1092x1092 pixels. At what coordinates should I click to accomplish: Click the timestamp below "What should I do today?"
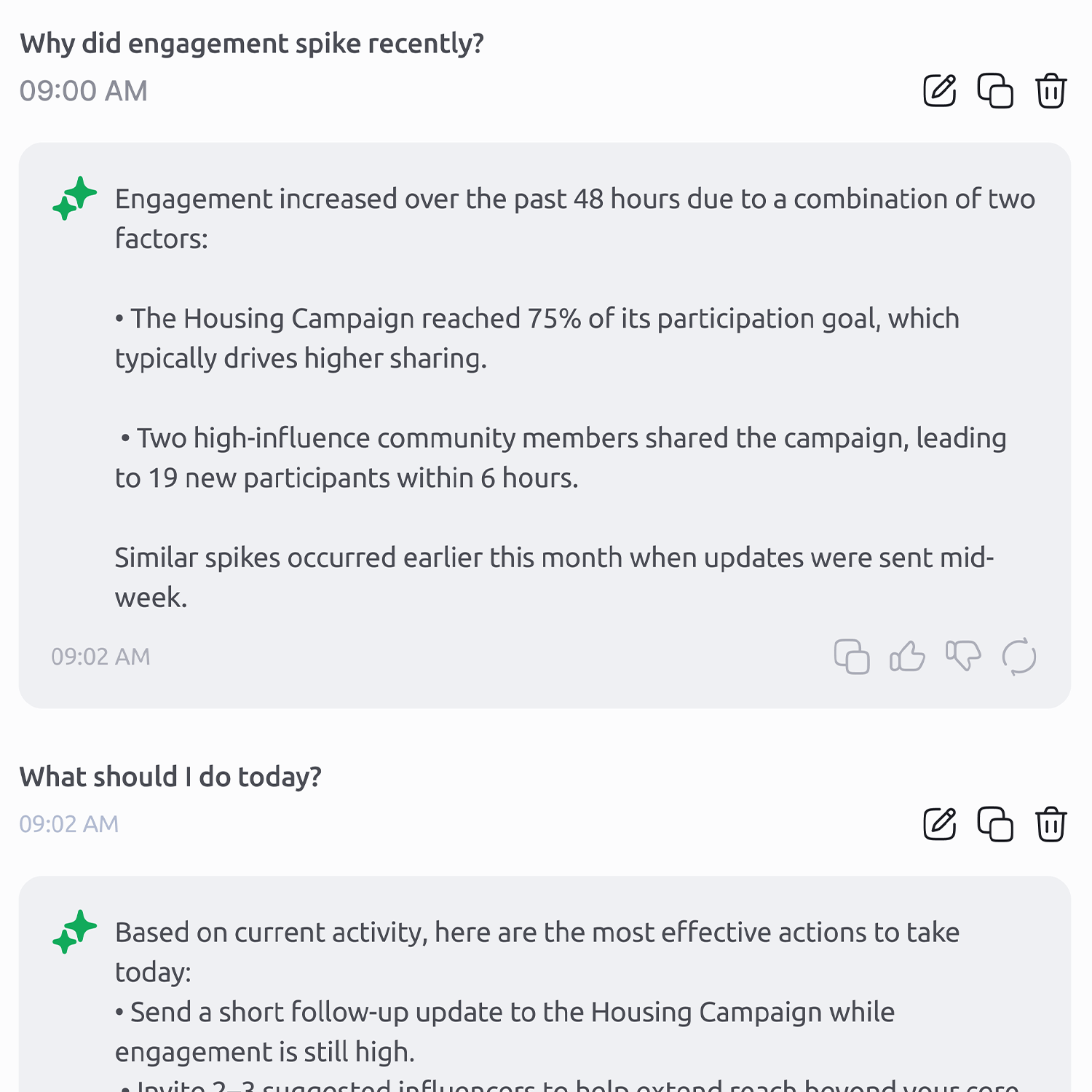(x=69, y=824)
